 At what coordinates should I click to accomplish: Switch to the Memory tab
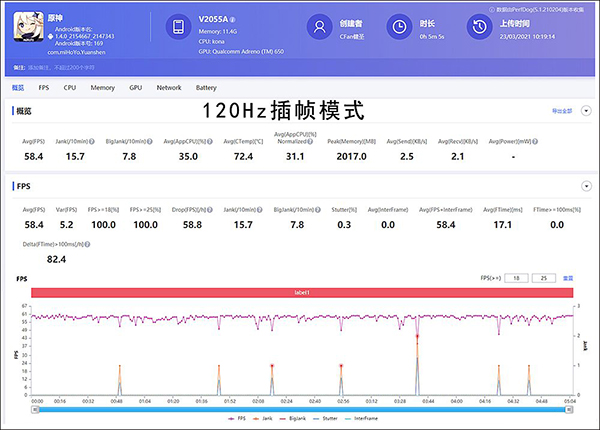point(102,88)
